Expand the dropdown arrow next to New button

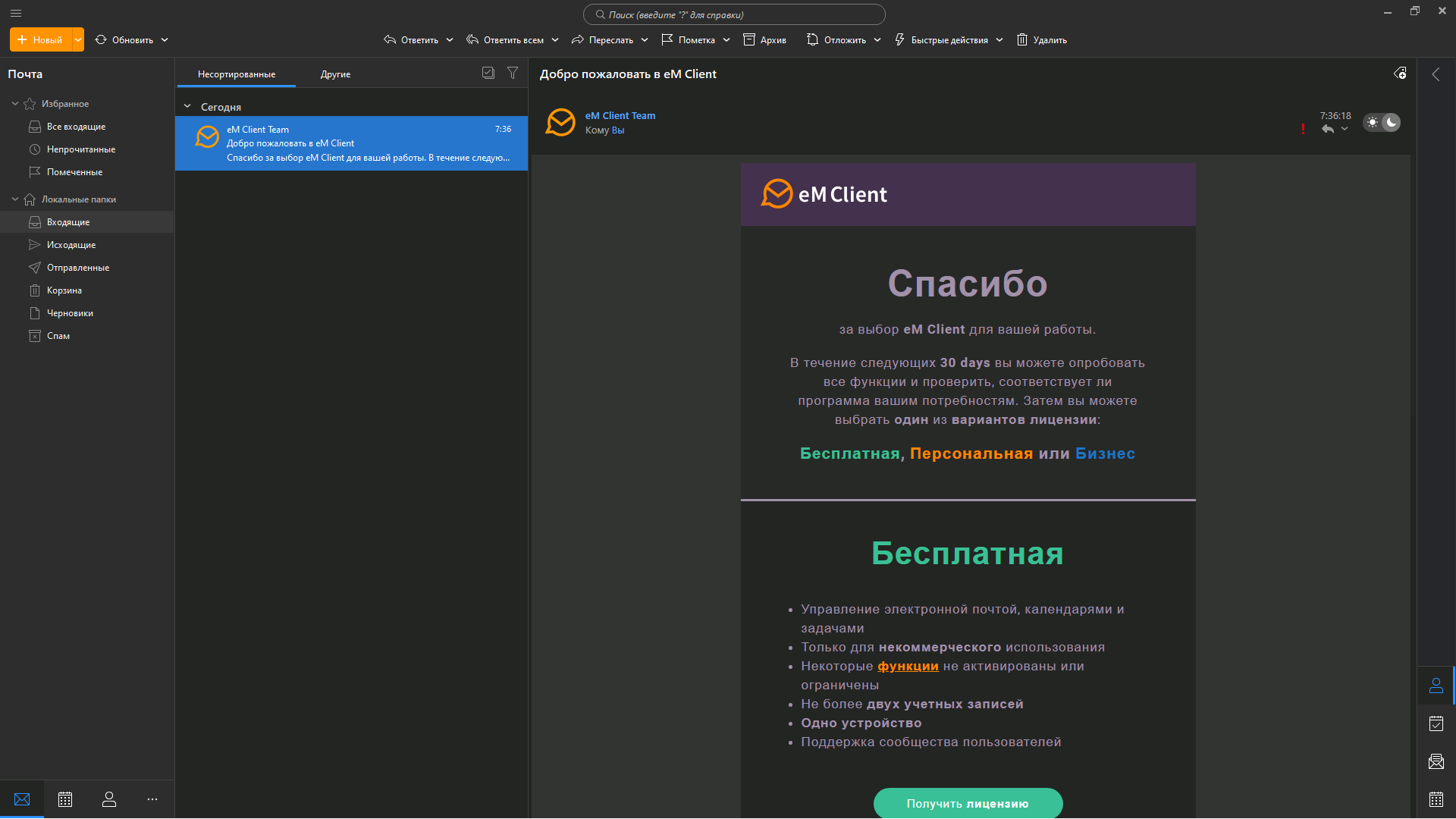[x=78, y=39]
